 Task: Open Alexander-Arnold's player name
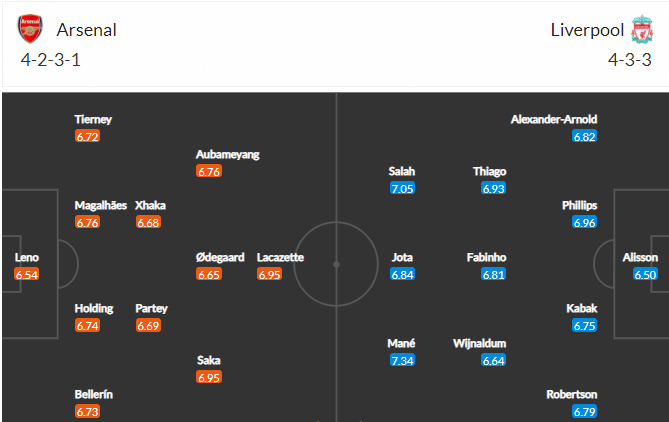(554, 119)
